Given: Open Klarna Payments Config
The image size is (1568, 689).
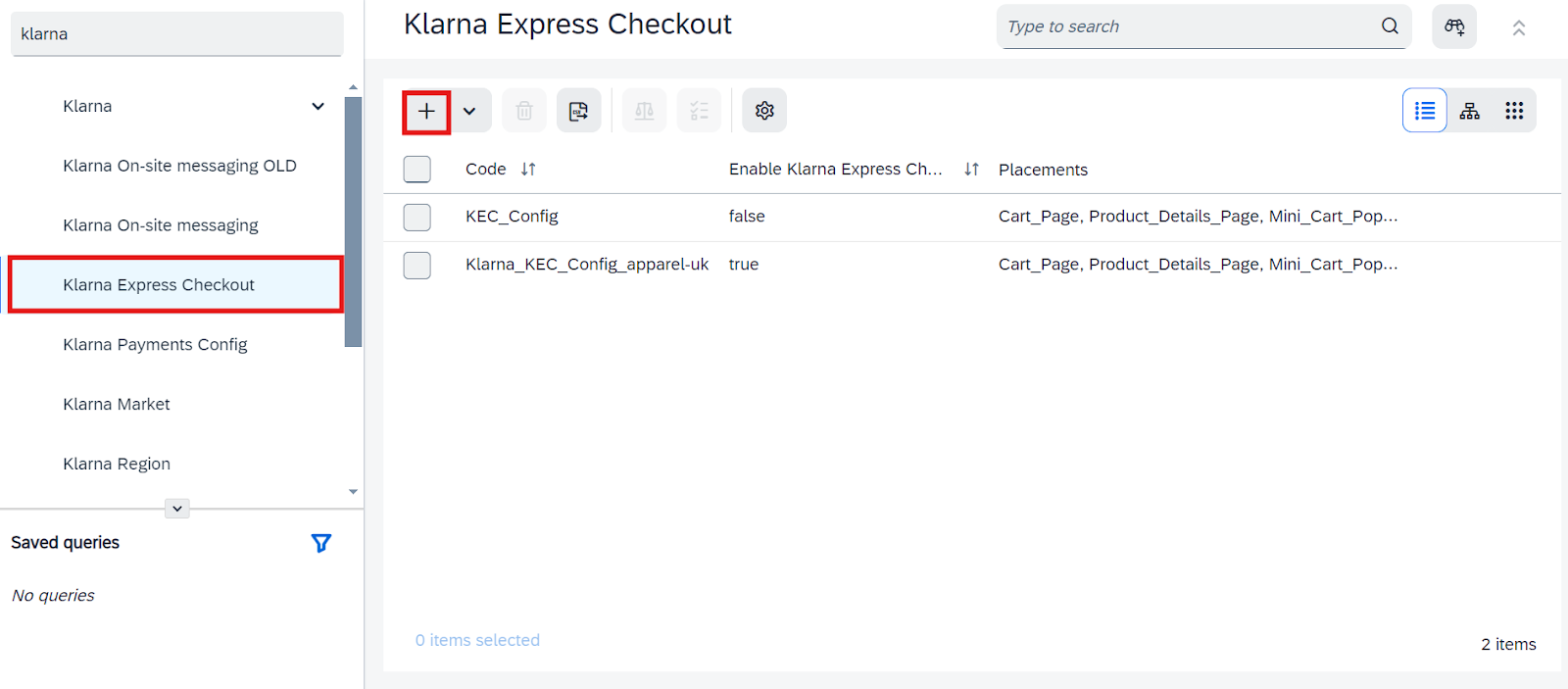Looking at the screenshot, I should click(x=155, y=345).
